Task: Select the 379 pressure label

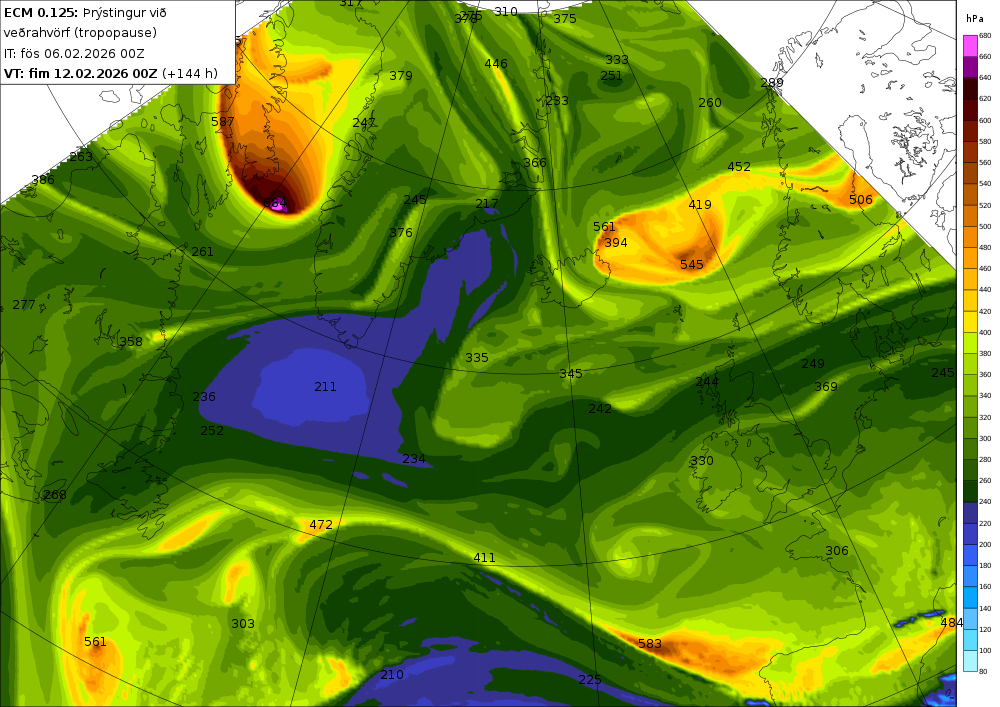Action: pos(401,76)
